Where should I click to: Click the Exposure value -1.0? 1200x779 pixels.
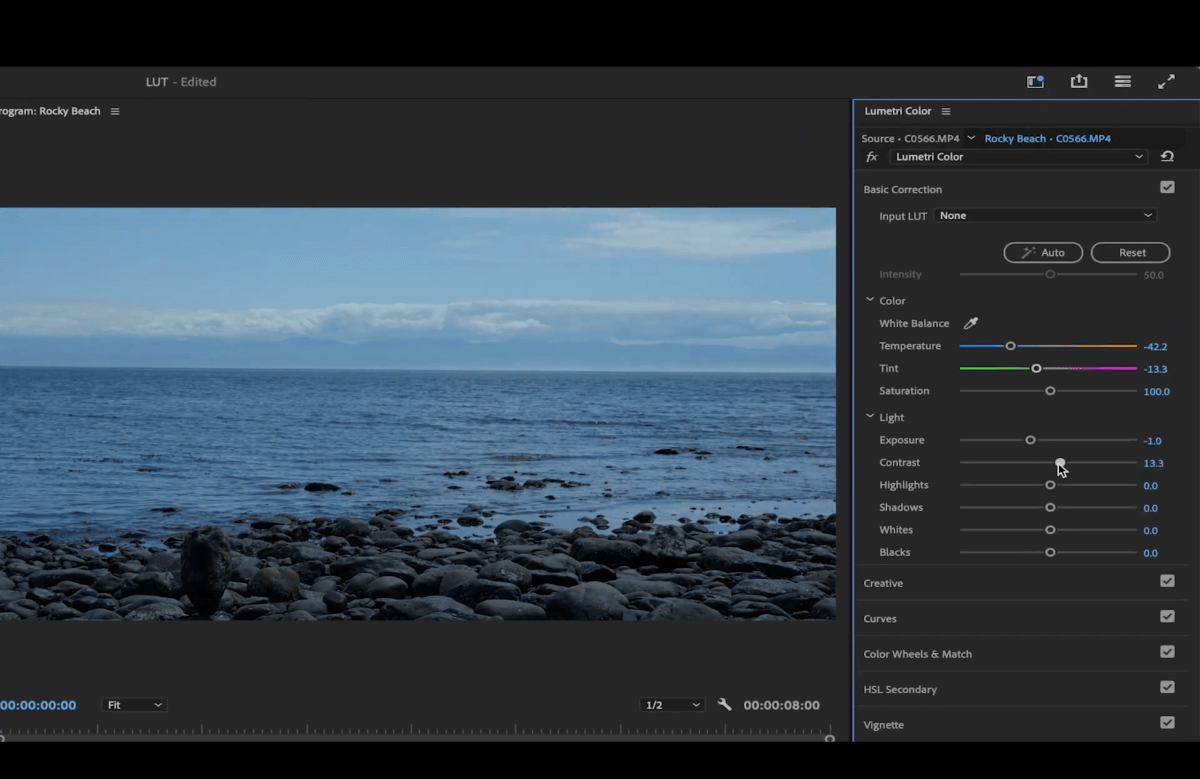pos(1152,441)
